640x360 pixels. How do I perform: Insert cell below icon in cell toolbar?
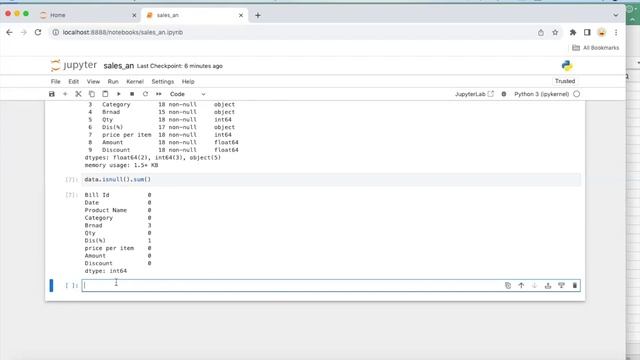pos(561,285)
